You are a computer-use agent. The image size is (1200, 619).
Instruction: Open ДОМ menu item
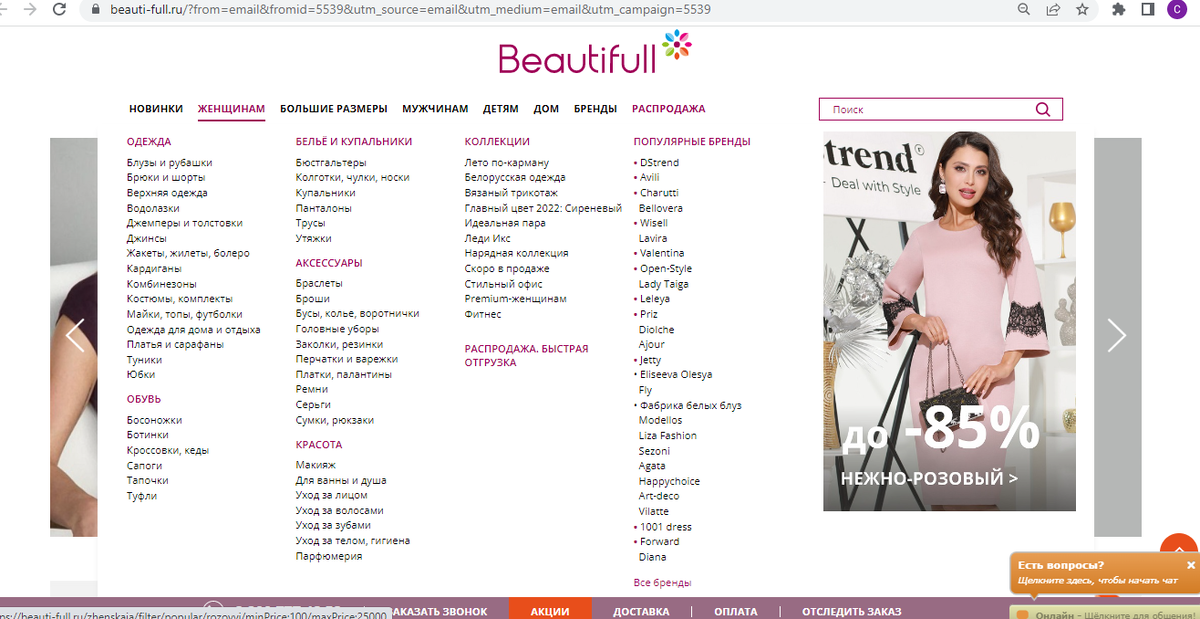(546, 109)
